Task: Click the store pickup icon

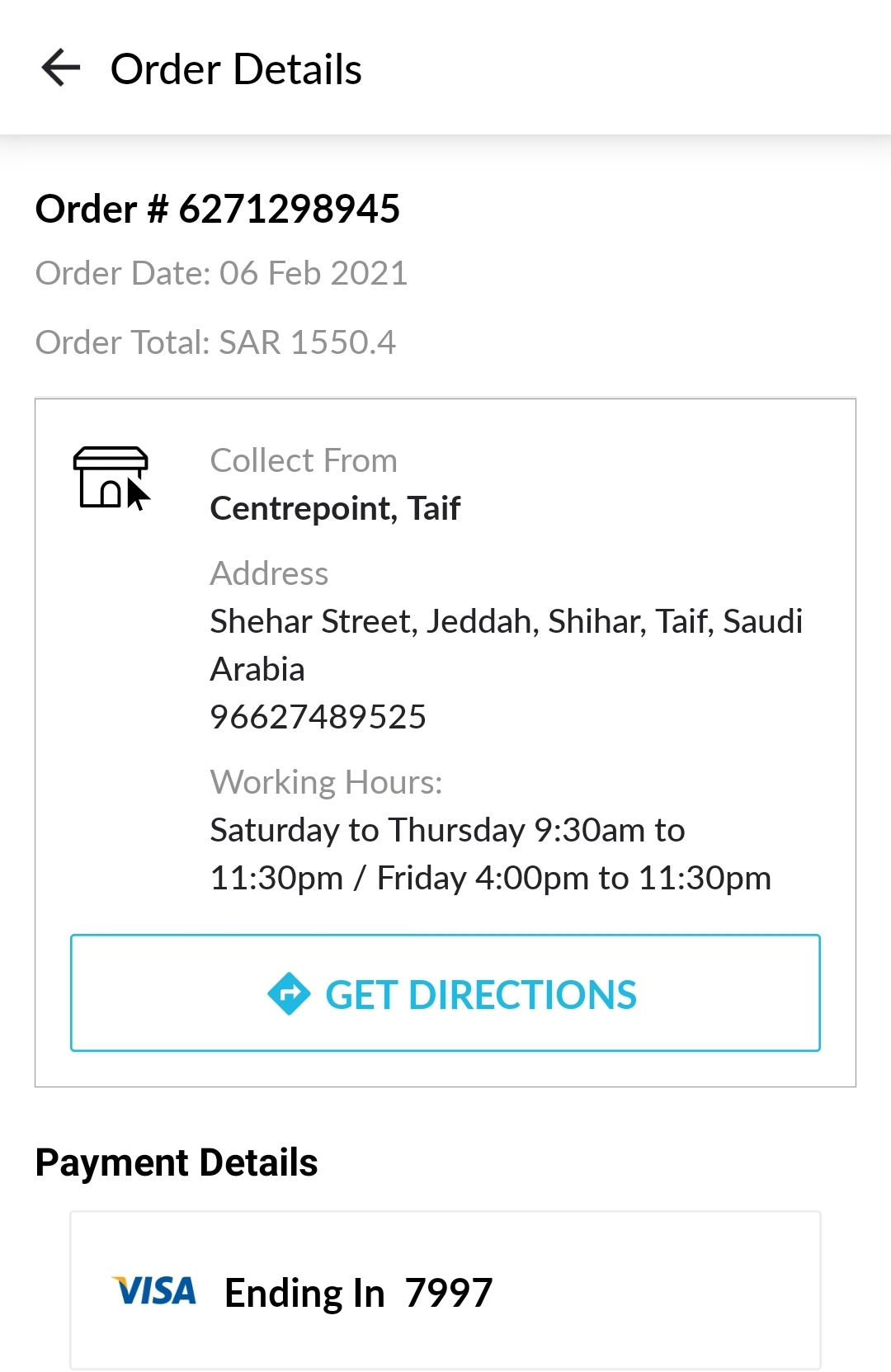Action: [111, 478]
